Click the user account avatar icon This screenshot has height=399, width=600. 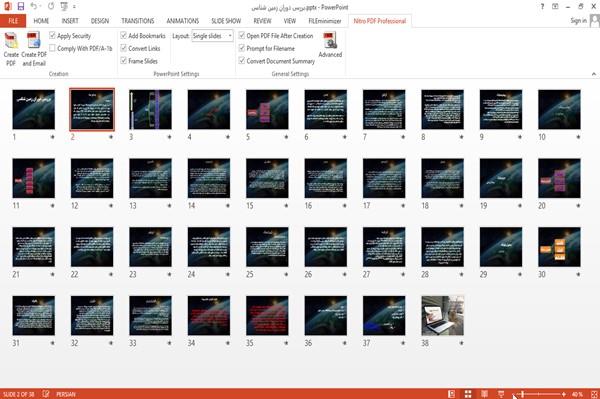coord(595,21)
